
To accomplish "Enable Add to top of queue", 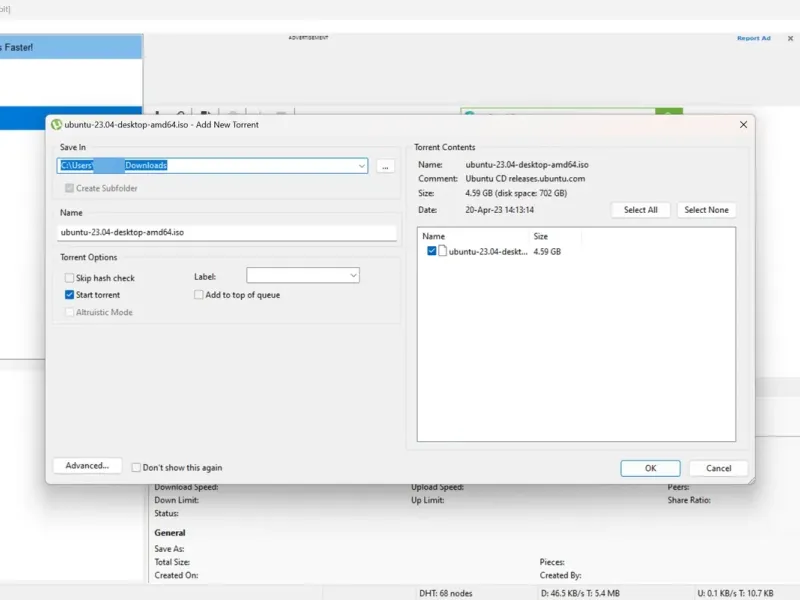I will (x=198, y=295).
